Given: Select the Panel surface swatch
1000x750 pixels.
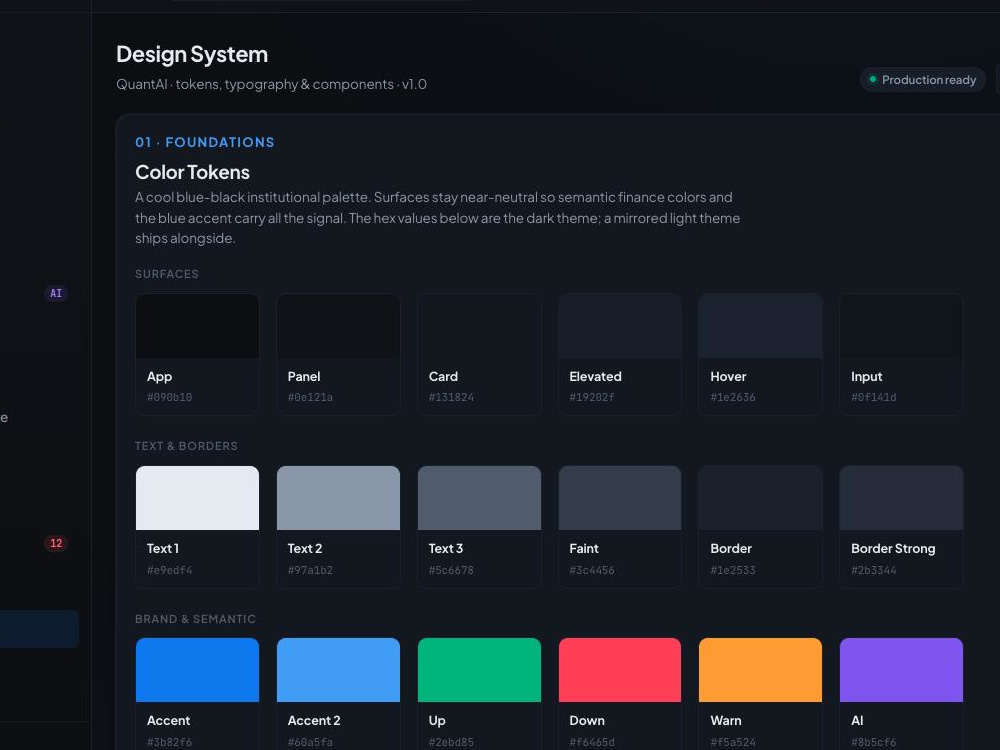Looking at the screenshot, I should pyautogui.click(x=338, y=326).
